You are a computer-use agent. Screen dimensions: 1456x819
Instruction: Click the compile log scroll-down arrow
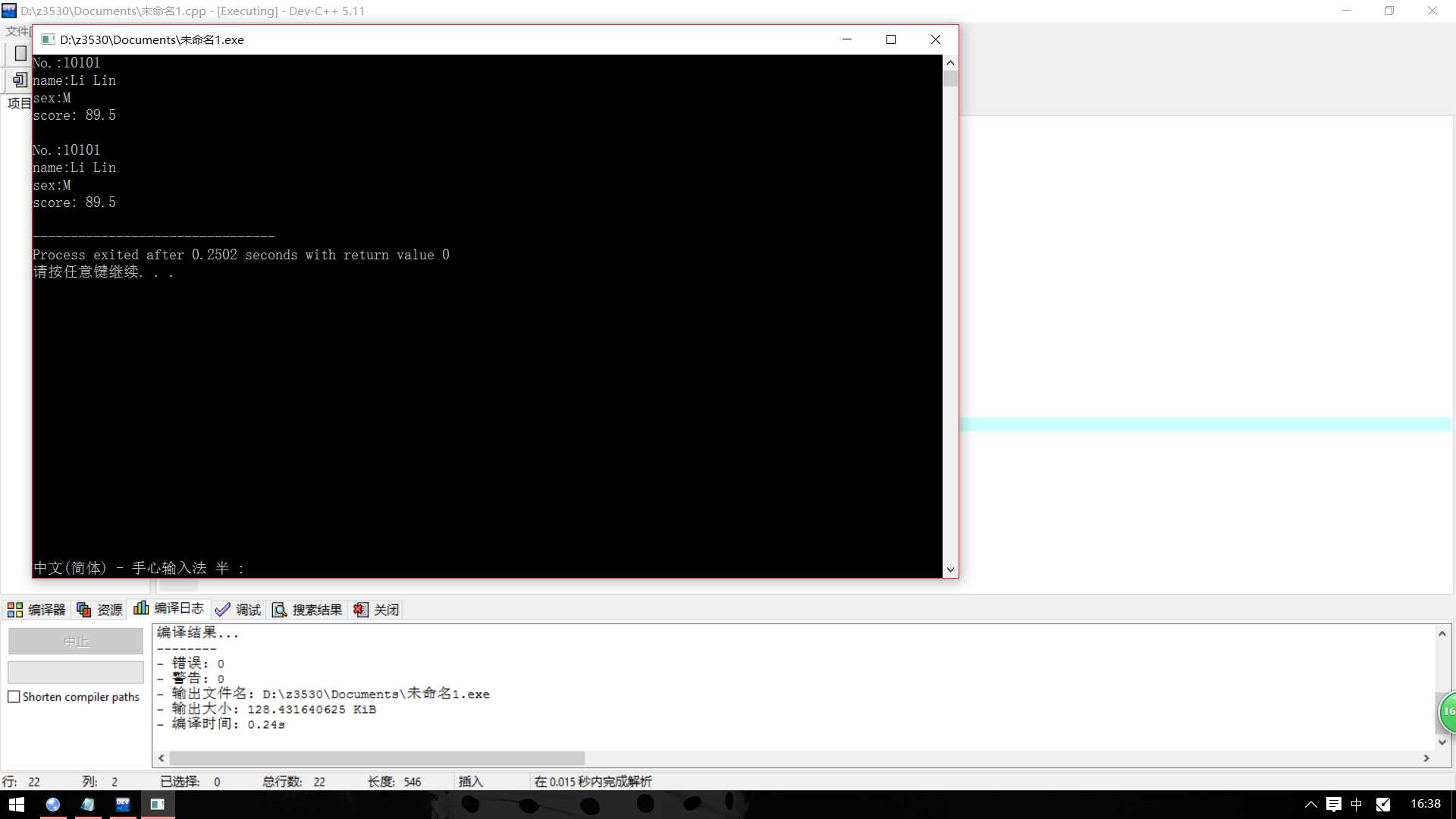pyautogui.click(x=1442, y=742)
